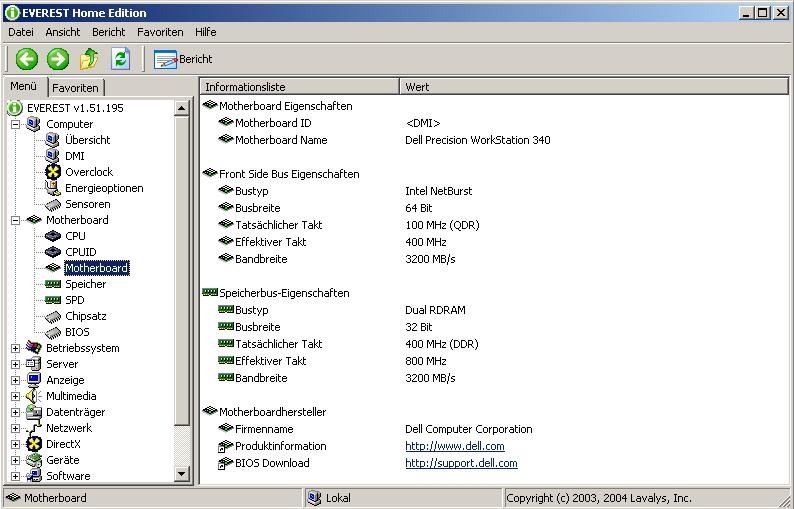
Task: Click the CPUID chip icon
Action: 53,252
